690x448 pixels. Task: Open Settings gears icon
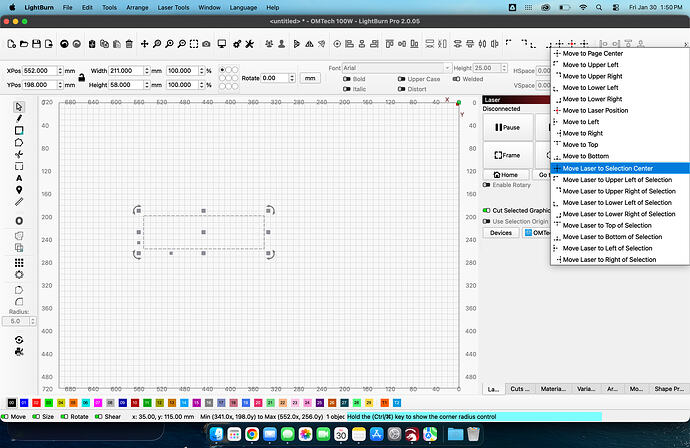click(237, 44)
